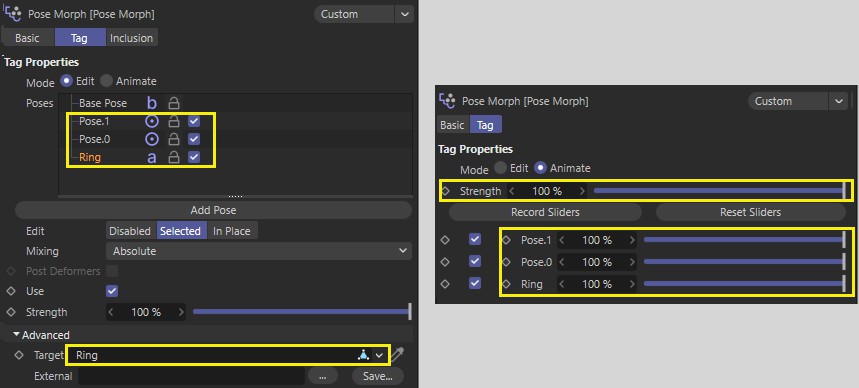Open Custom dropdown in Edit-mode panel

(354, 14)
